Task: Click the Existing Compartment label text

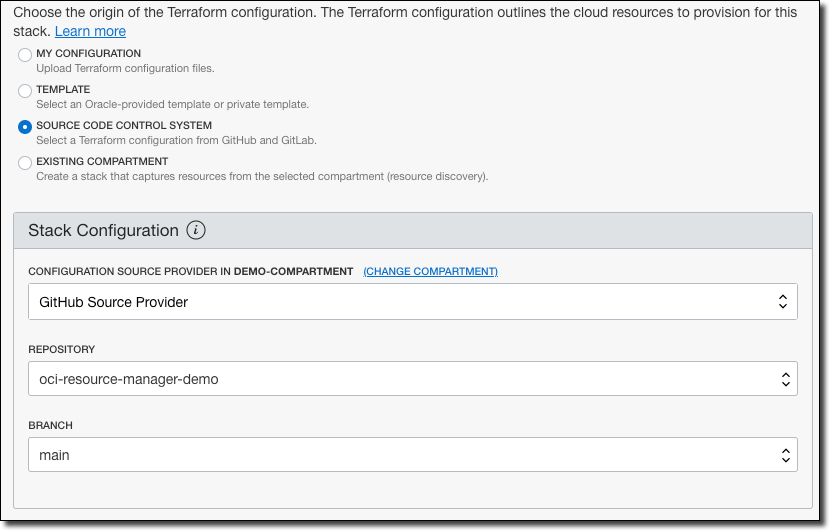Action: [x=102, y=162]
